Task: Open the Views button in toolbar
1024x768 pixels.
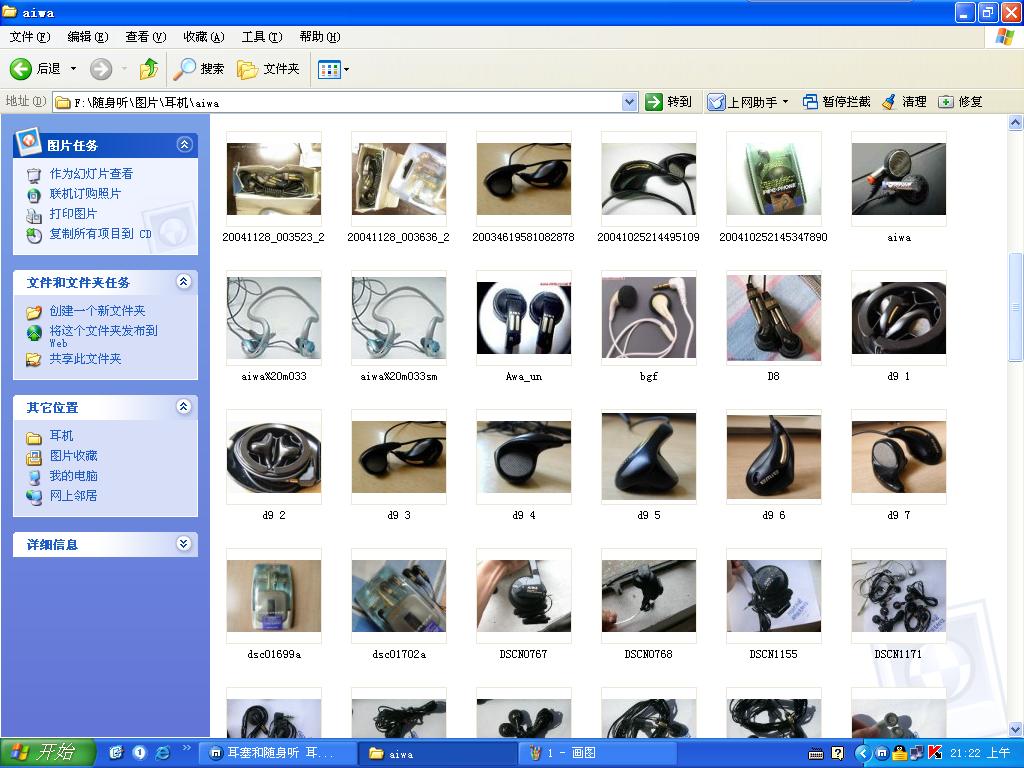Action: pyautogui.click(x=328, y=69)
